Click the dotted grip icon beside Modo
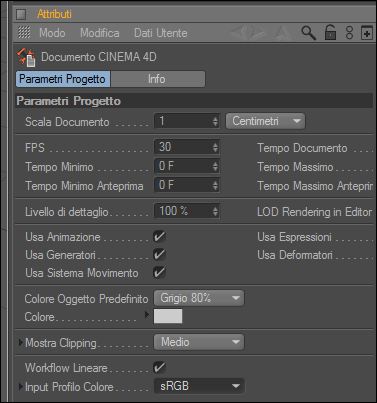 24,33
